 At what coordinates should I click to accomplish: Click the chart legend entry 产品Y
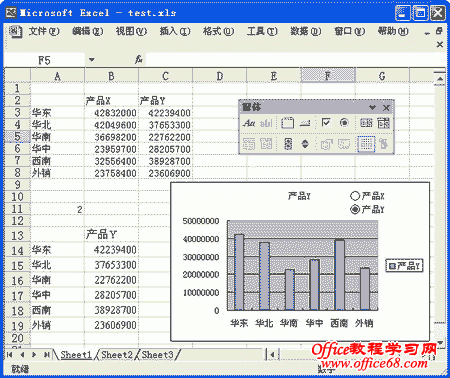click(x=404, y=266)
